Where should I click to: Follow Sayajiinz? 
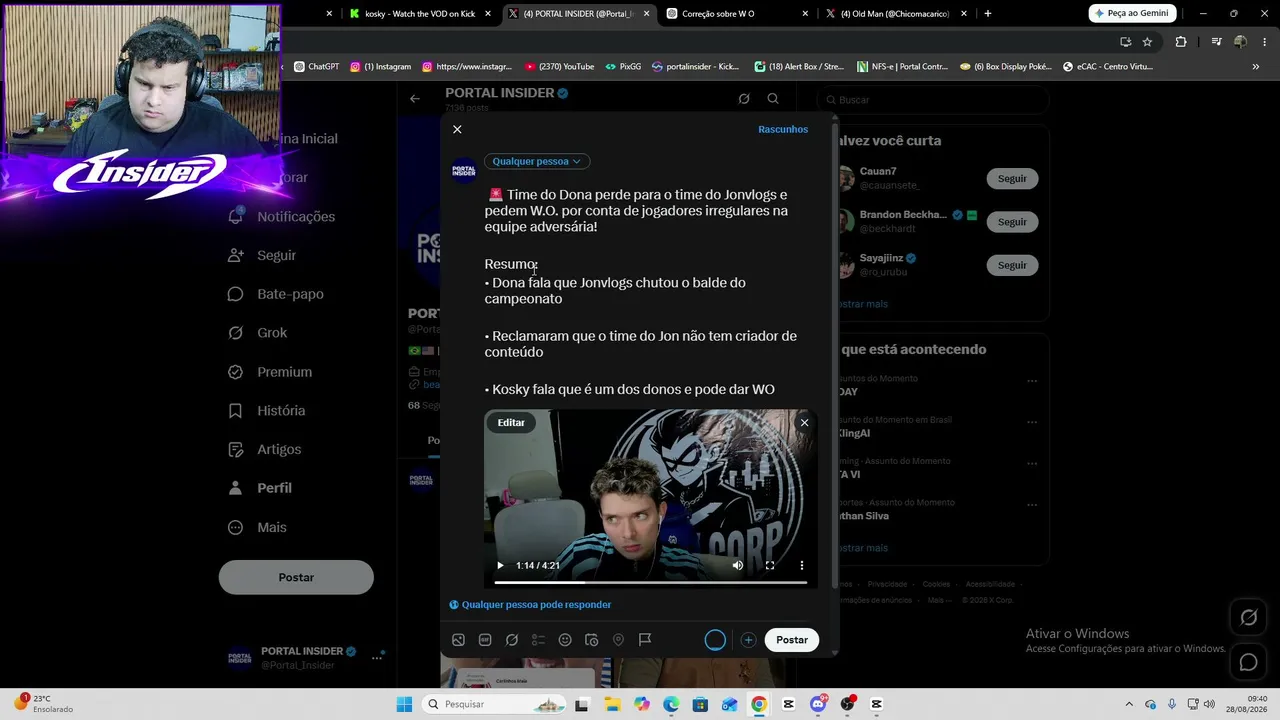click(1012, 265)
